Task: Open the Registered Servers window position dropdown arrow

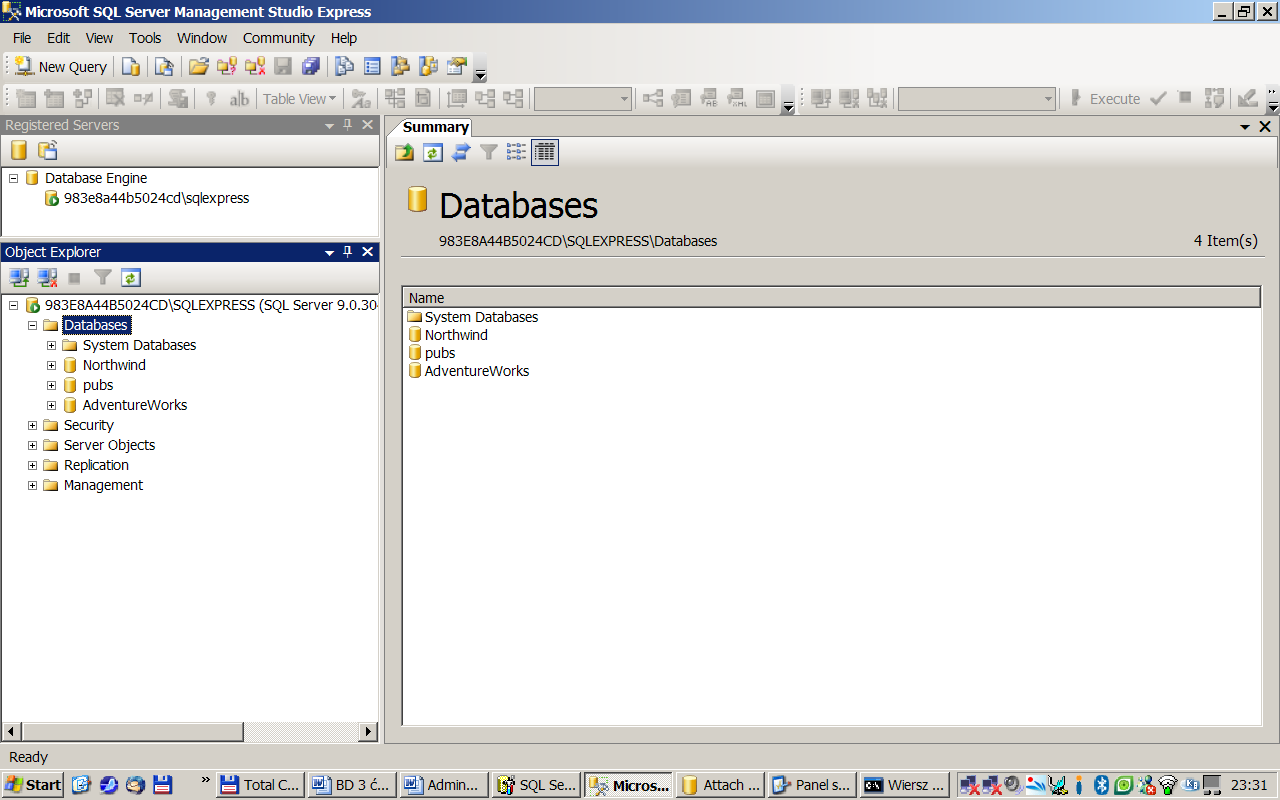Action: pos(329,126)
